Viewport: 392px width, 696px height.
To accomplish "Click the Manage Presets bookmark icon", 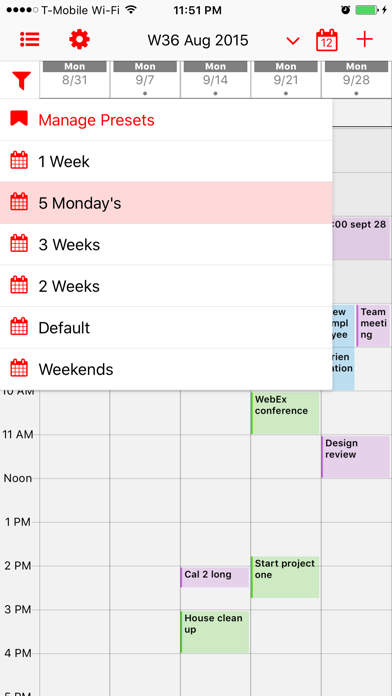I will tap(19, 119).
